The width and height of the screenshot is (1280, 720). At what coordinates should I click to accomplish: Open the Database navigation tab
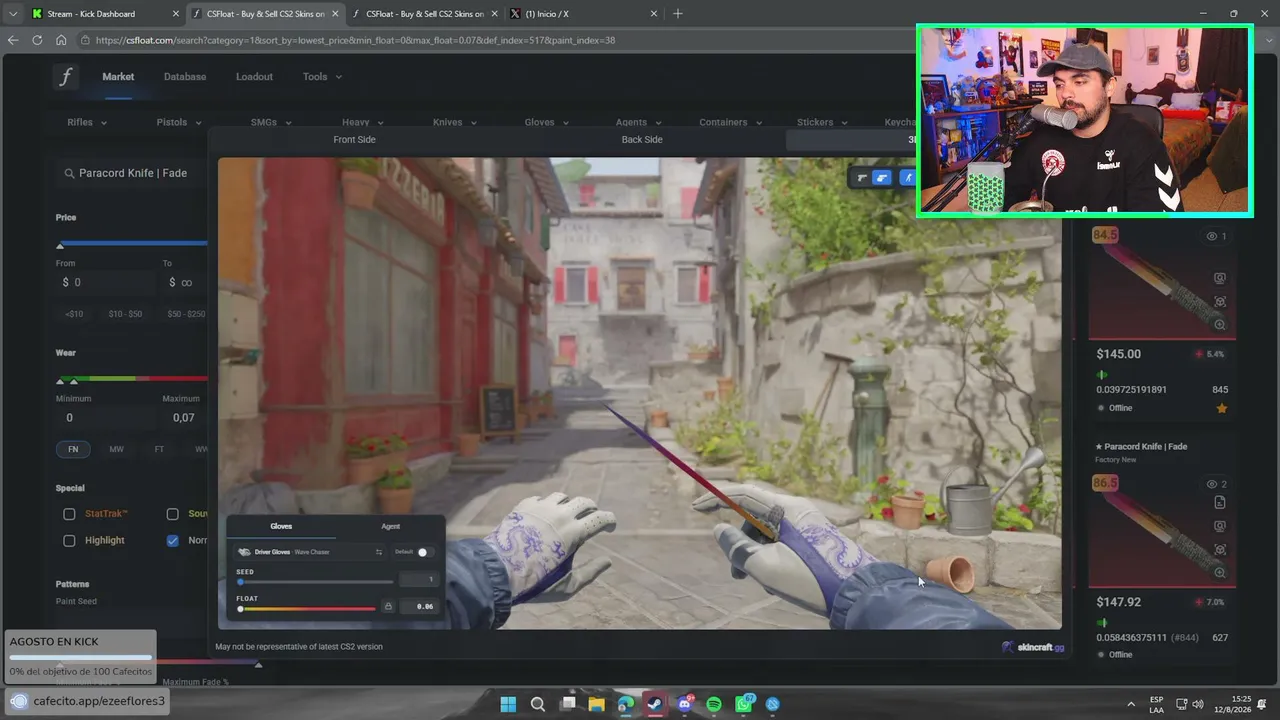coord(185,77)
